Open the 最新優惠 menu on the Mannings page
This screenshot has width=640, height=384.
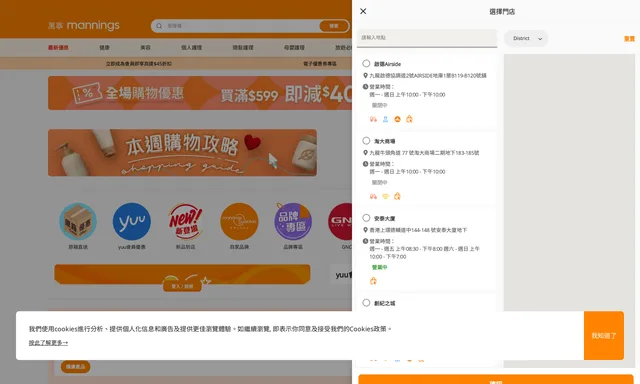point(58,47)
